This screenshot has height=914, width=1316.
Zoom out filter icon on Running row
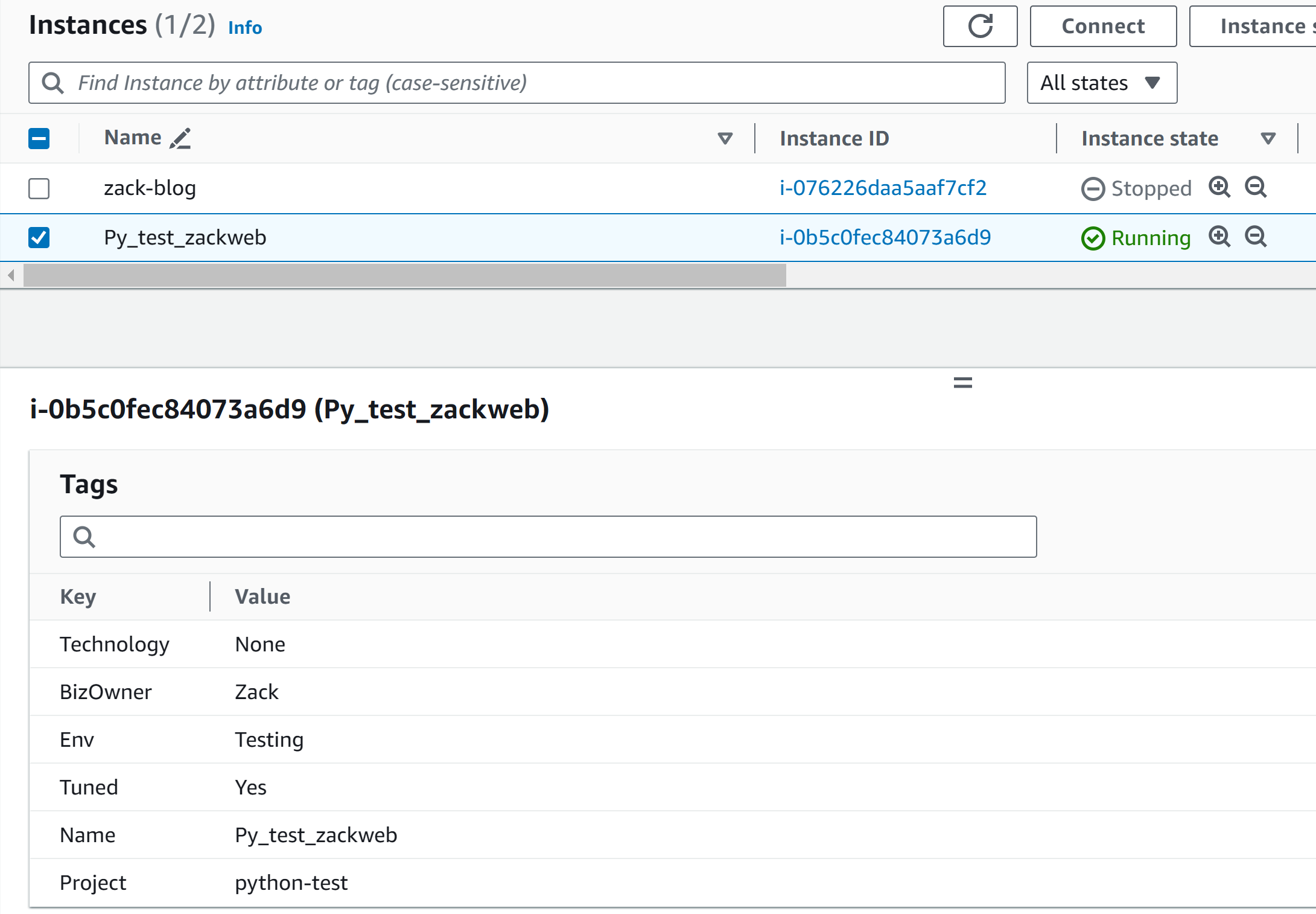[x=1256, y=237]
